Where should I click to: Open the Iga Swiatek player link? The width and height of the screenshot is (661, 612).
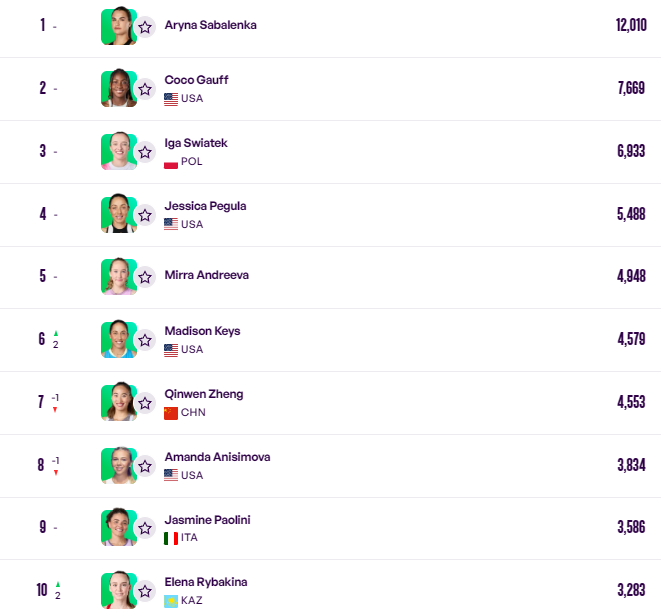(196, 143)
